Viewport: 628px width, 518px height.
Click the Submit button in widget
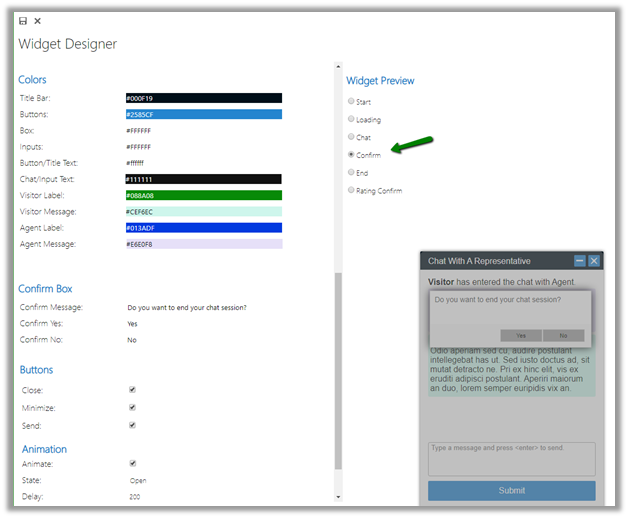tap(511, 491)
